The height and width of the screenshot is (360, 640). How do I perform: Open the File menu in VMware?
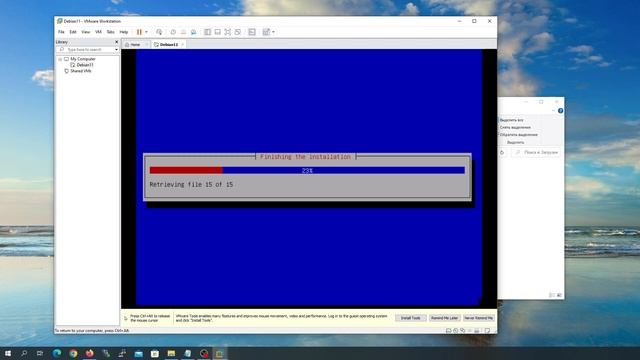click(61, 32)
